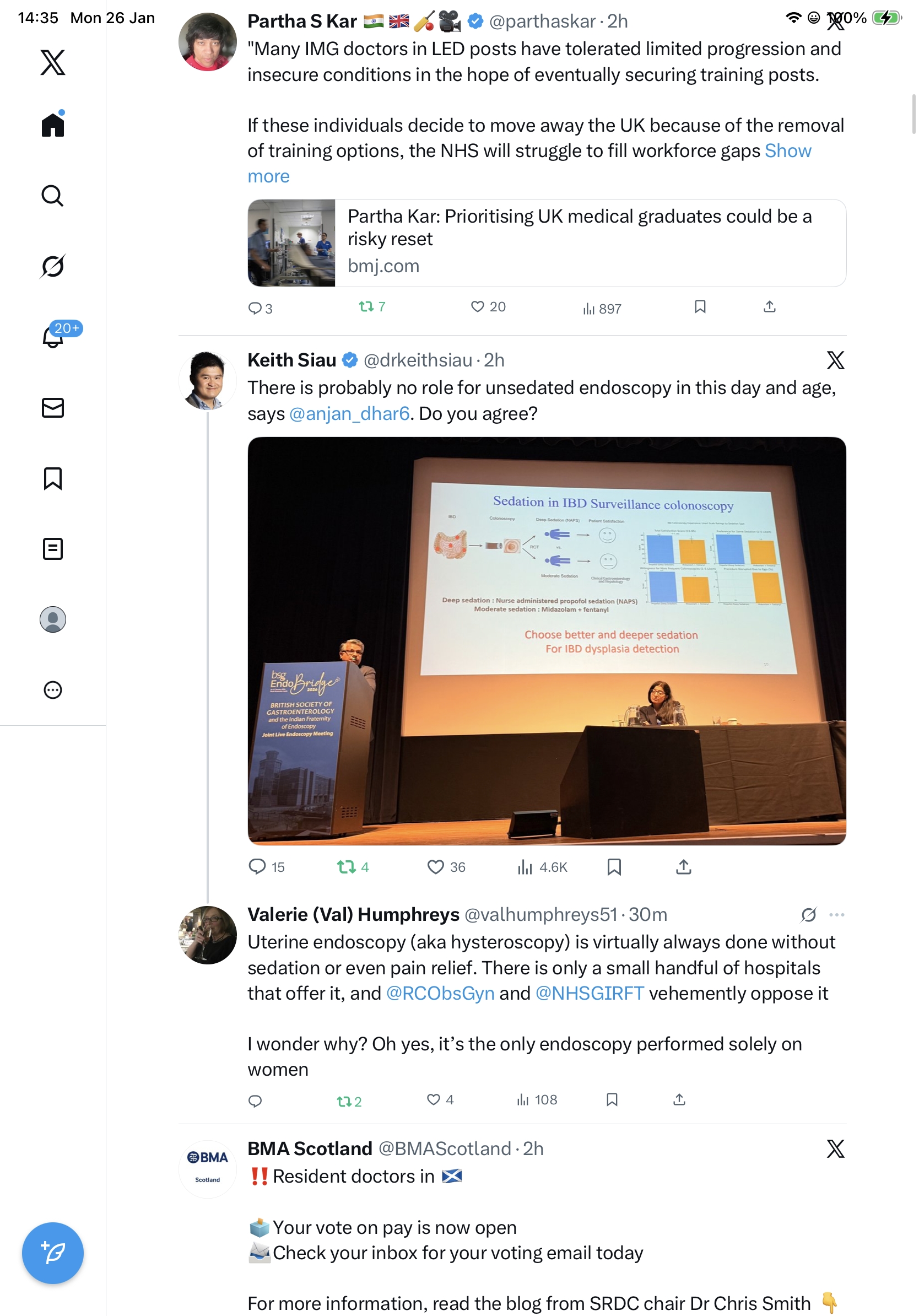Open the three-dot menu on Valerie's reply
The image size is (919, 1316).
point(836,915)
